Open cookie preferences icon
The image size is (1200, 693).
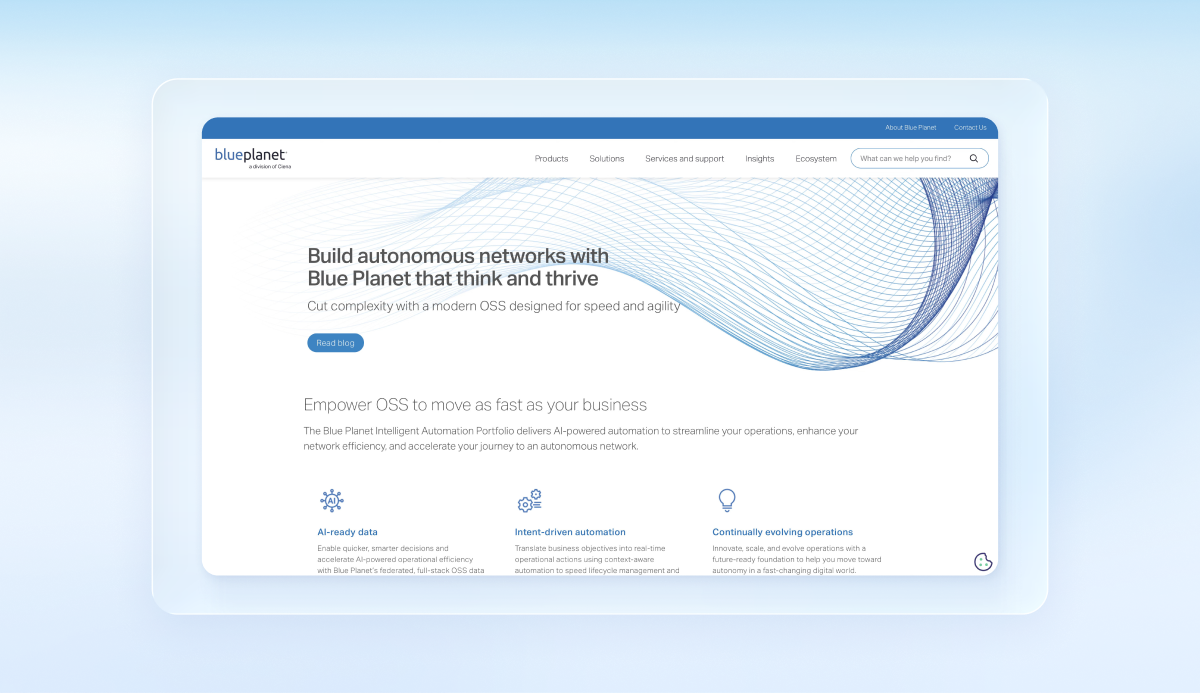pyautogui.click(x=983, y=562)
